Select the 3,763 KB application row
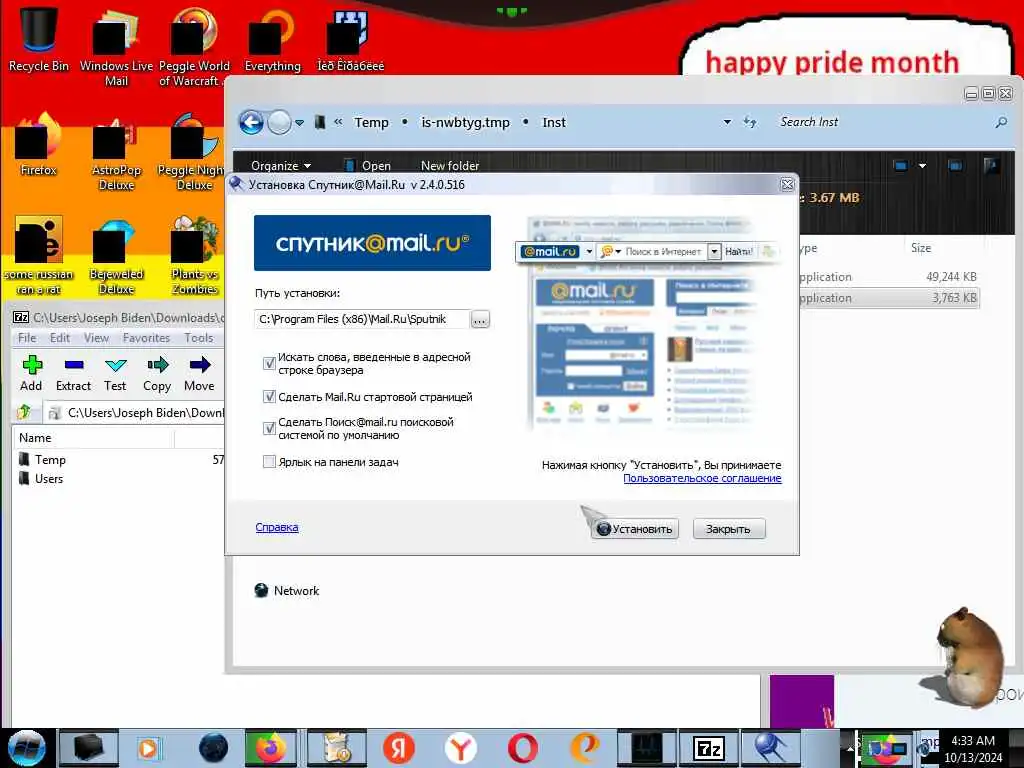This screenshot has width=1024, height=768. pos(888,298)
